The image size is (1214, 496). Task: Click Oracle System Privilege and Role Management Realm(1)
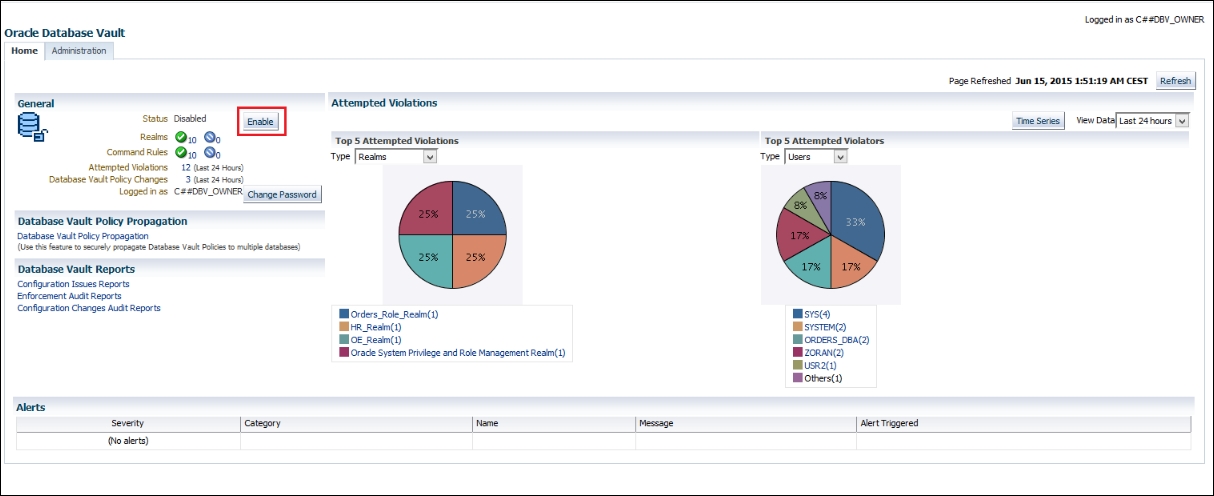(458, 353)
